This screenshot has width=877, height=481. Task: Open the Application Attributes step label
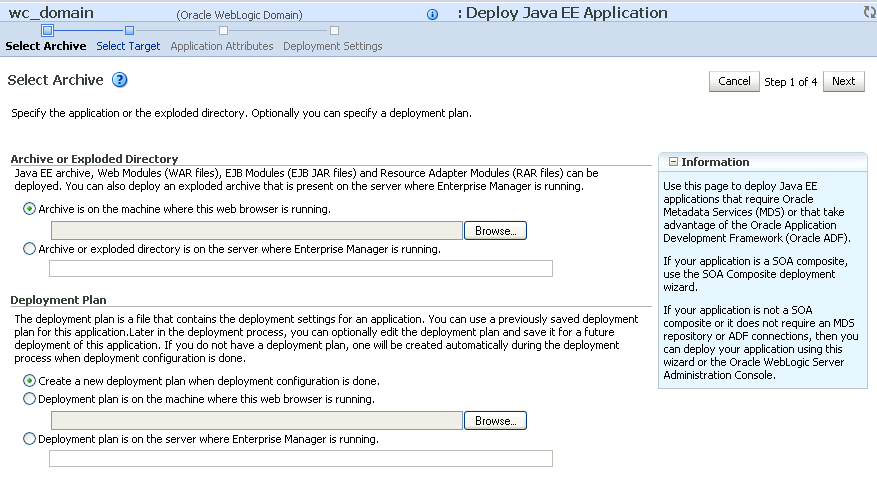pos(221,46)
